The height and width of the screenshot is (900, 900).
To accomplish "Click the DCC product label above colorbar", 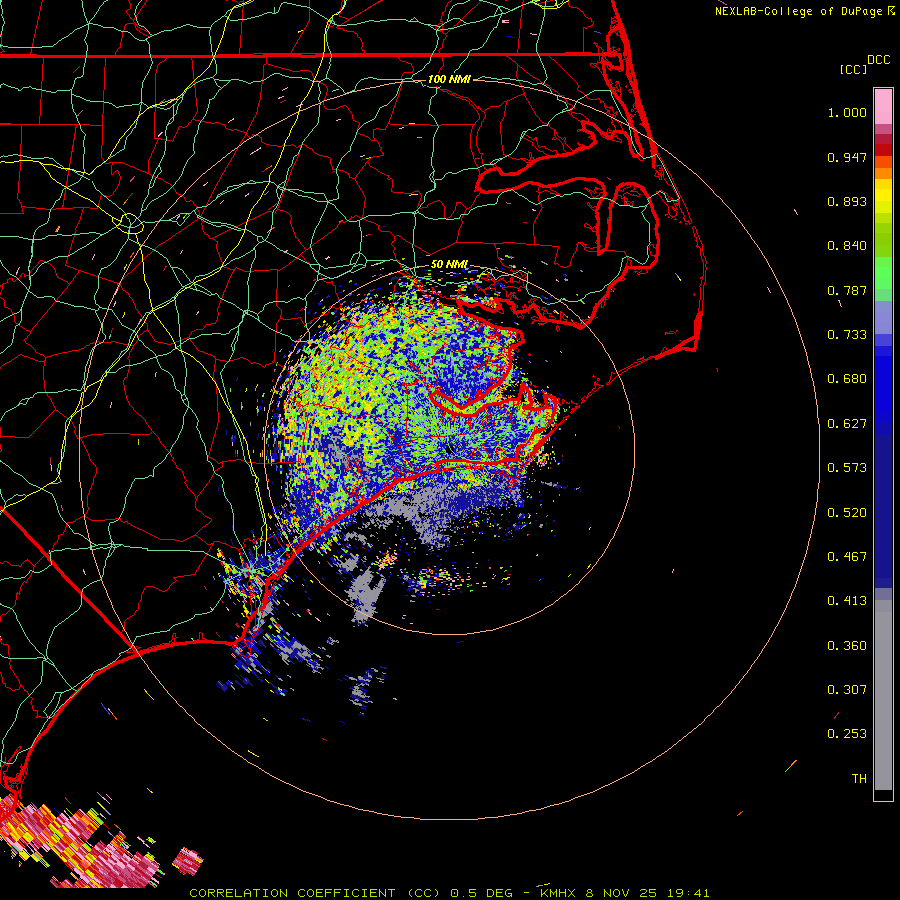I will pyautogui.click(x=878, y=60).
